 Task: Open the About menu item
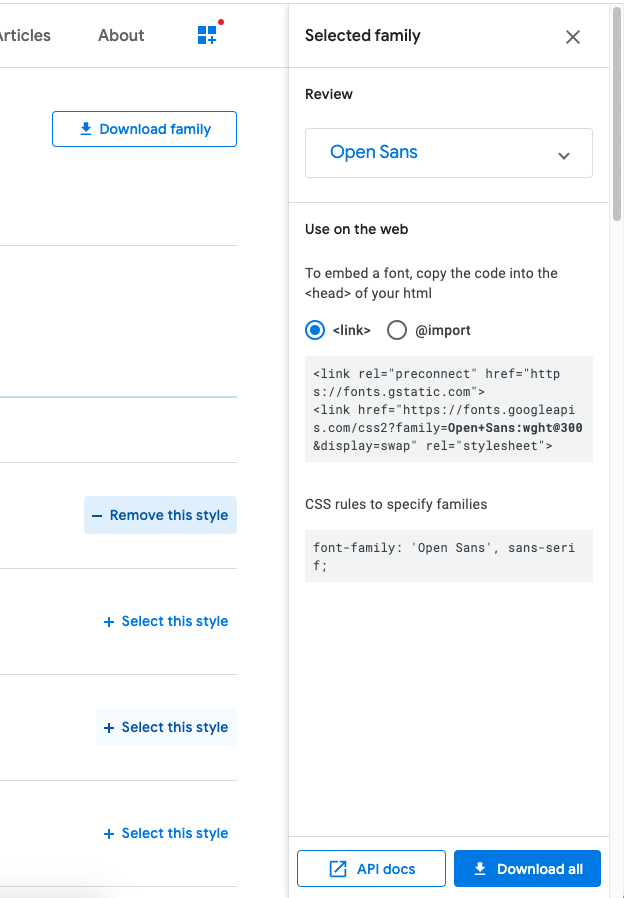pos(121,35)
